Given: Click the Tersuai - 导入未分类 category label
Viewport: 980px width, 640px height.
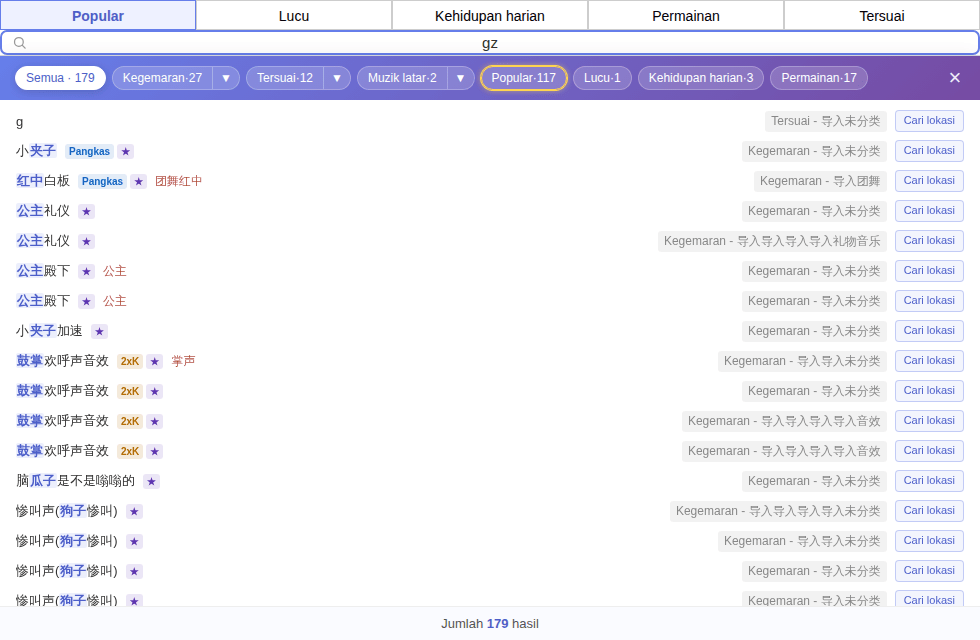Looking at the screenshot, I should [826, 121].
